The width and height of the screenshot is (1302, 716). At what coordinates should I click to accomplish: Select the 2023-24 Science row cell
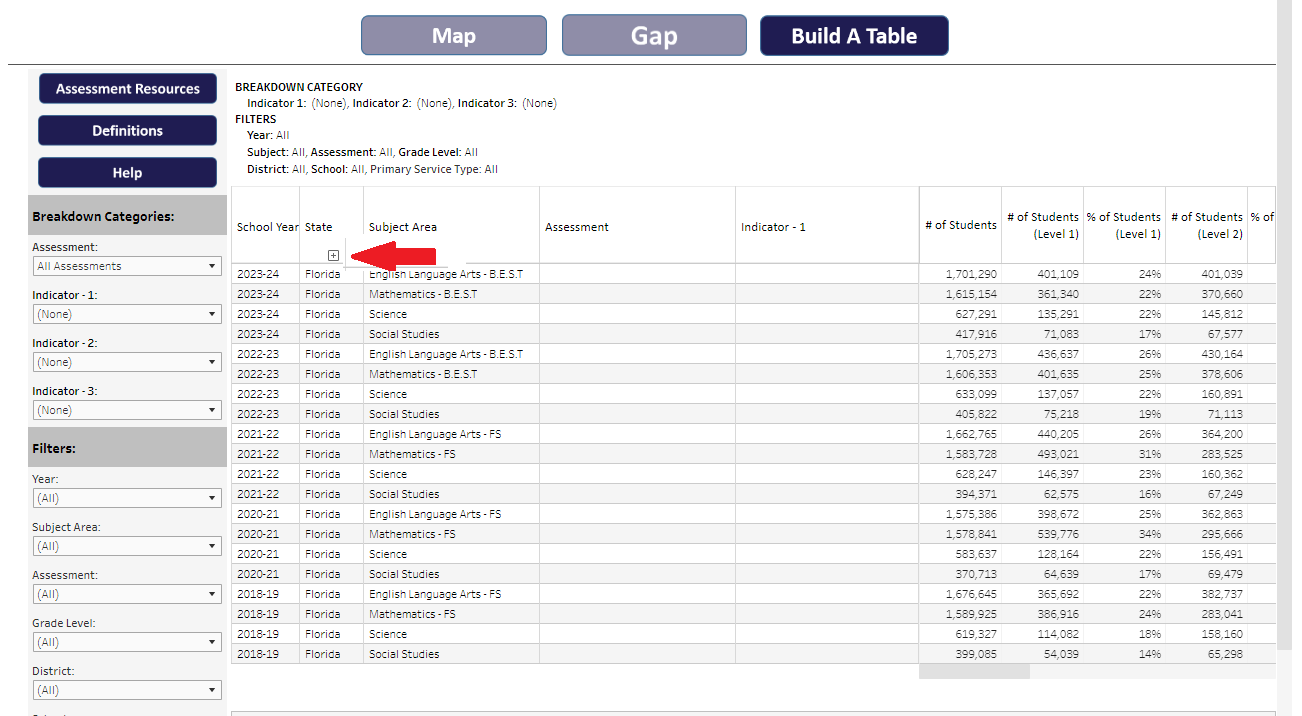click(388, 314)
